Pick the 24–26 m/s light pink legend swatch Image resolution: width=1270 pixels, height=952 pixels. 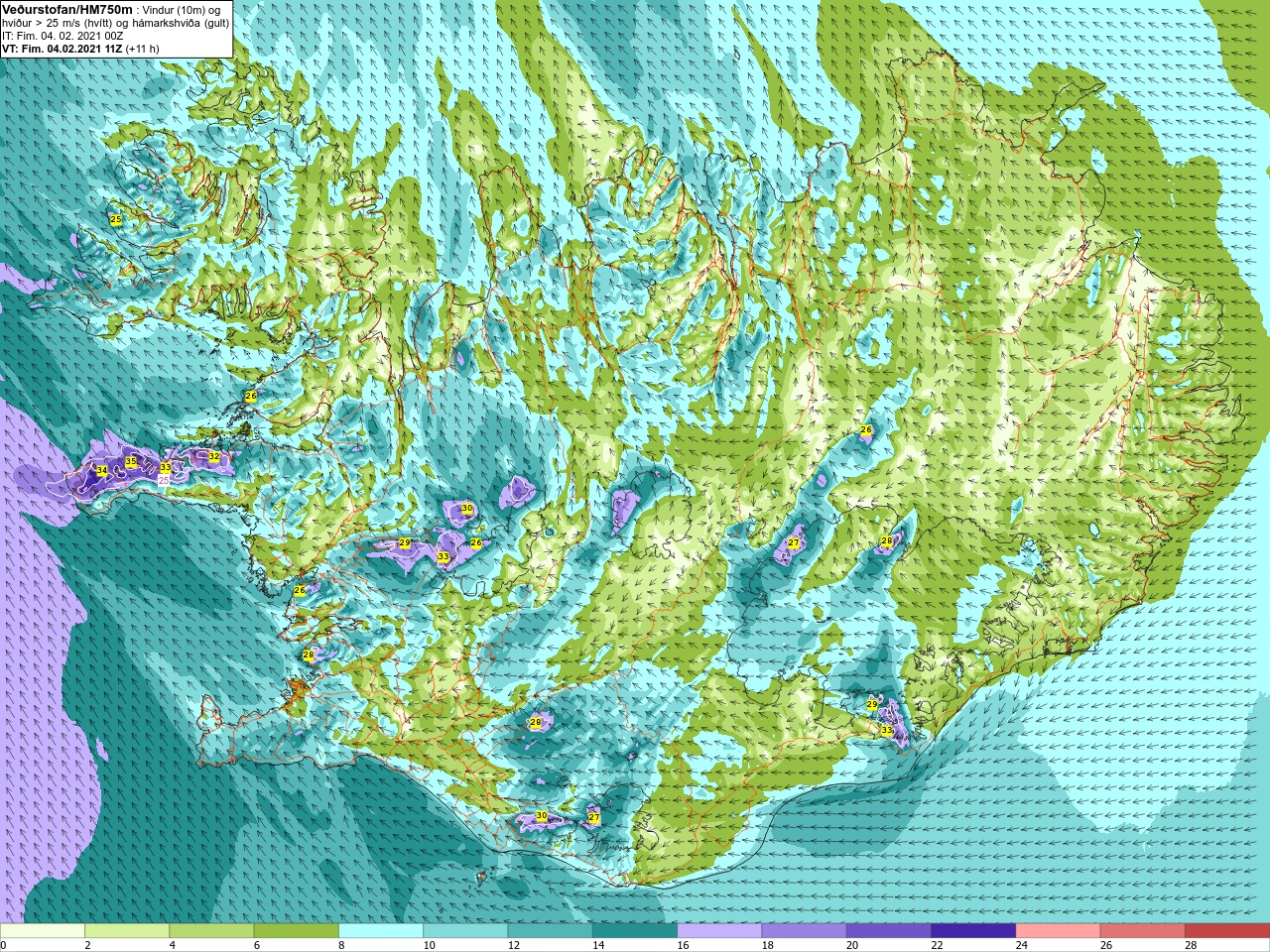tap(1058, 931)
